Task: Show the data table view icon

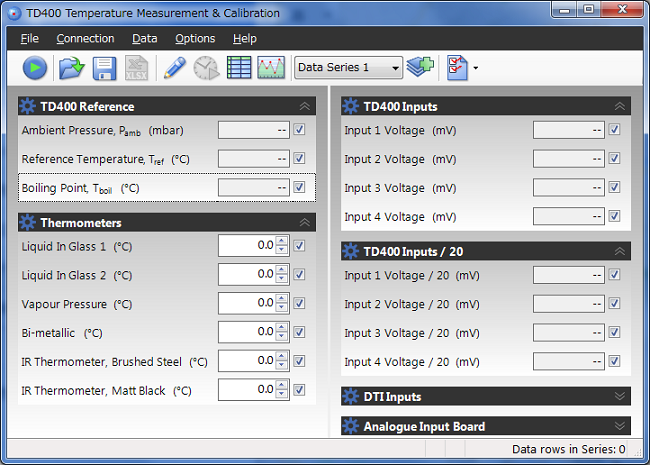Action: [x=239, y=68]
